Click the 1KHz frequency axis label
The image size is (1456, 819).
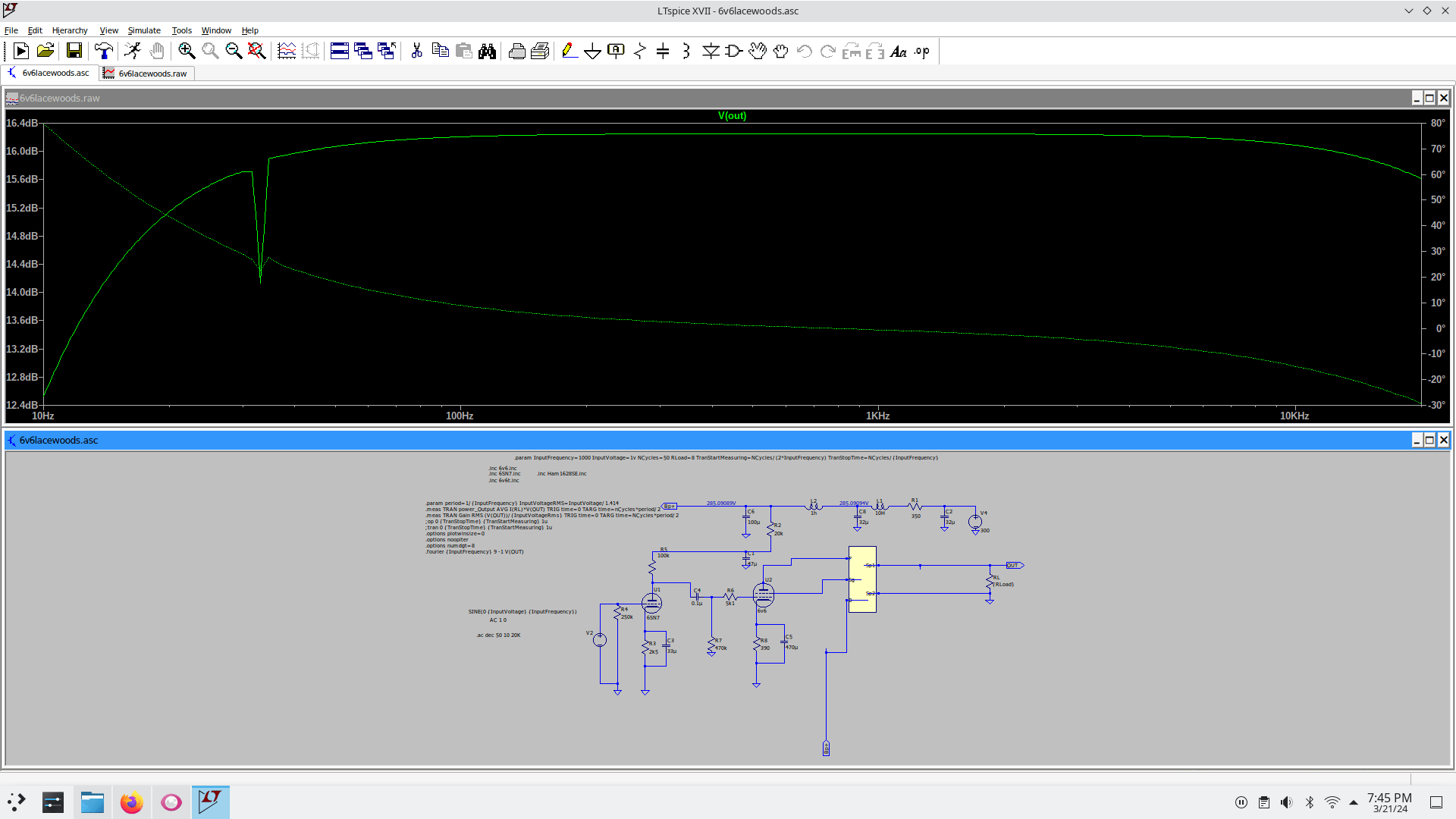coord(877,416)
